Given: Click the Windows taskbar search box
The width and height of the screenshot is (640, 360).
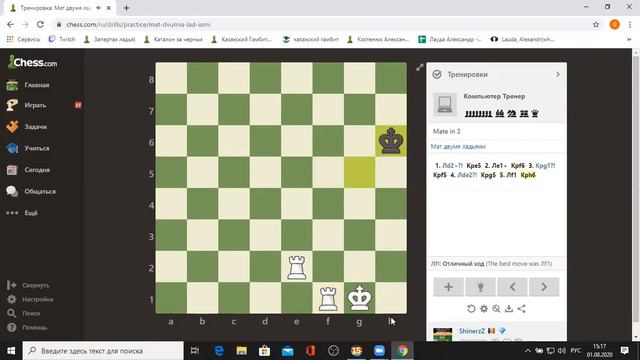Looking at the screenshot, I should (x=103, y=351).
